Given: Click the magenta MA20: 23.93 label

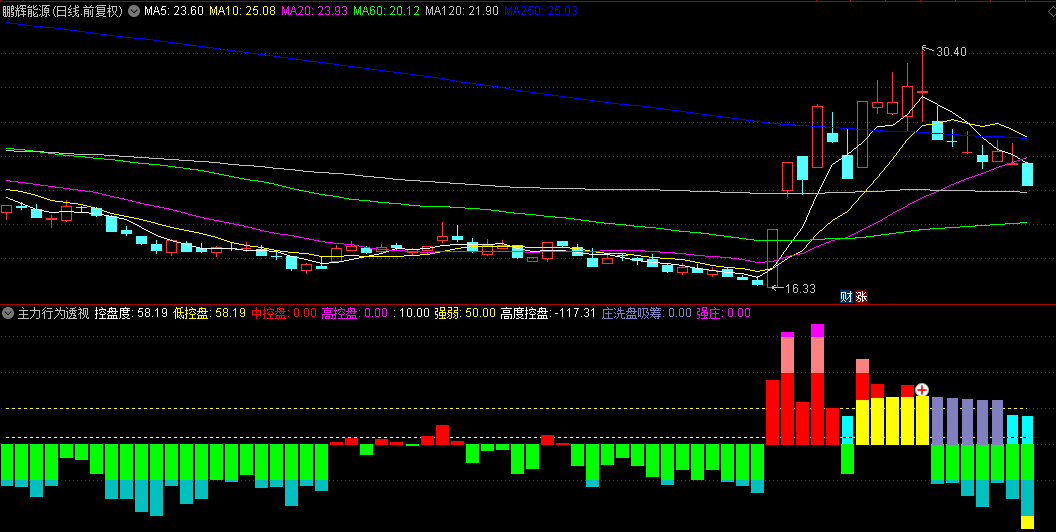Looking at the screenshot, I should point(315,11).
